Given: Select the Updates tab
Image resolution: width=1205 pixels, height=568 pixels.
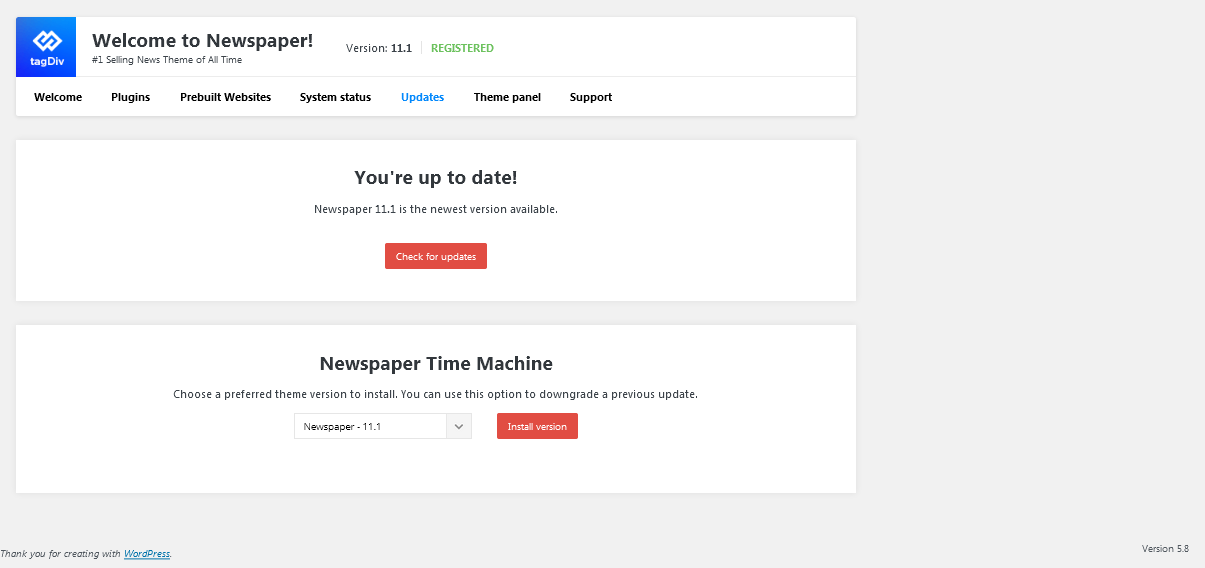Looking at the screenshot, I should (x=422, y=97).
